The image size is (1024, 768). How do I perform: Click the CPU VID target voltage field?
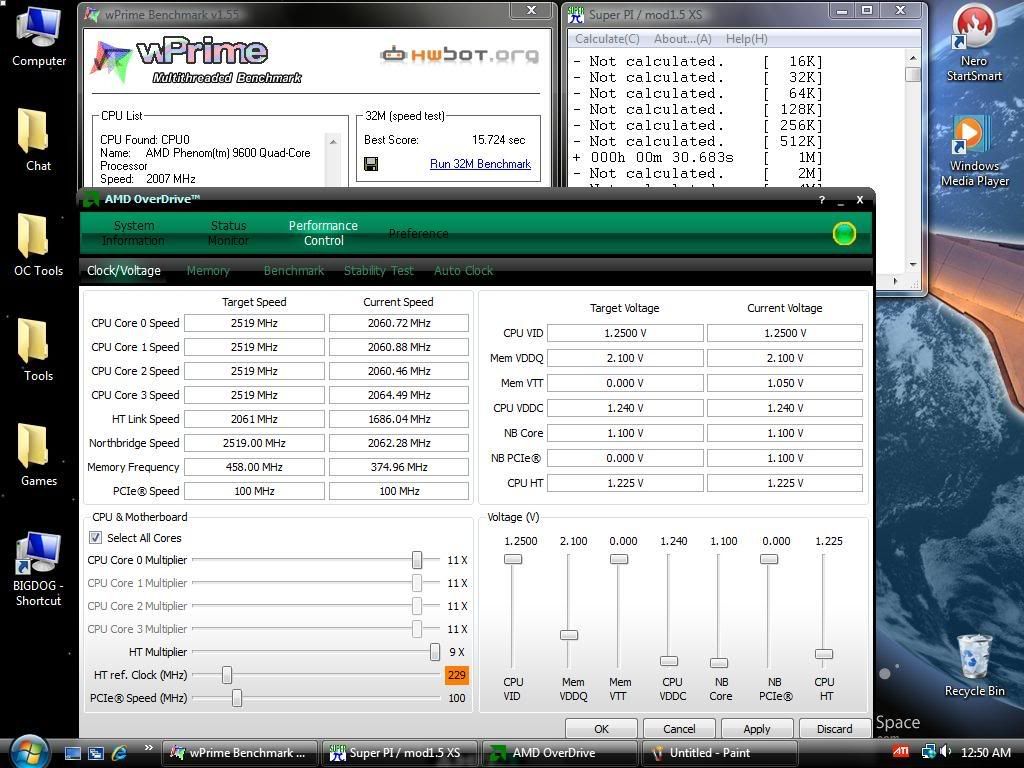[x=625, y=333]
